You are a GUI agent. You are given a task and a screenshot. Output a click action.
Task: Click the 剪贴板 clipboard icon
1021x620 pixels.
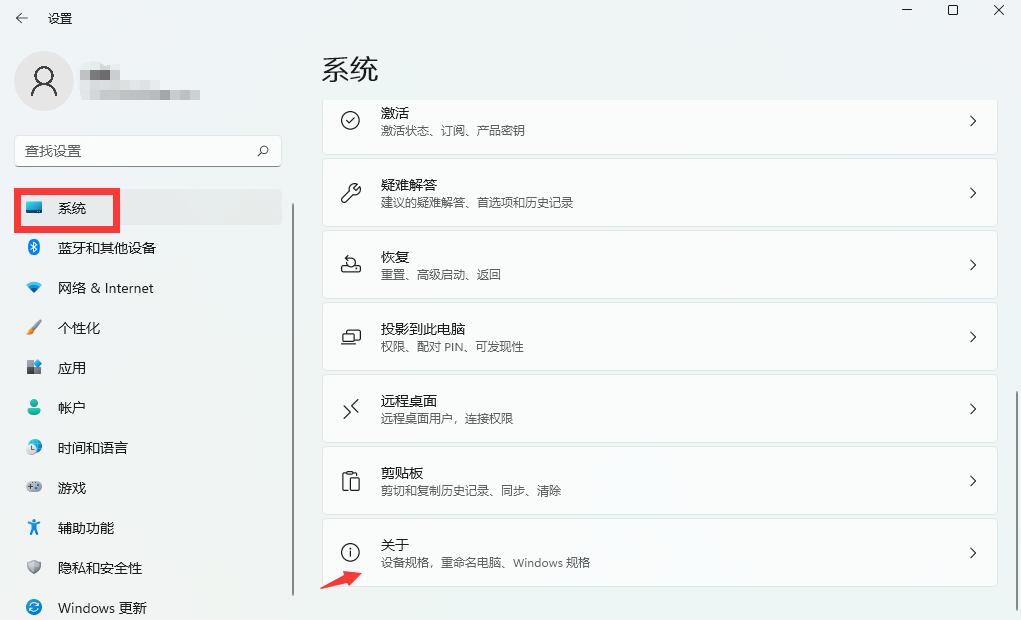click(x=350, y=481)
